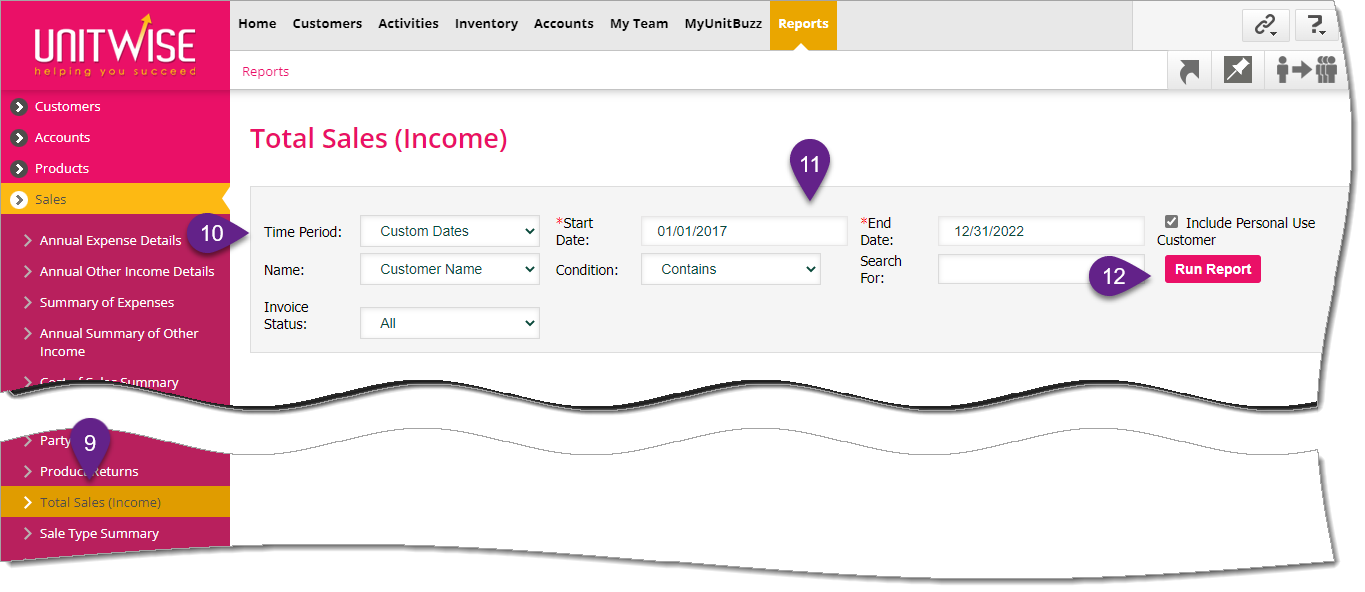Click the link icon in top-right corner
This screenshot has height=592, width=1365.
pos(1265,26)
